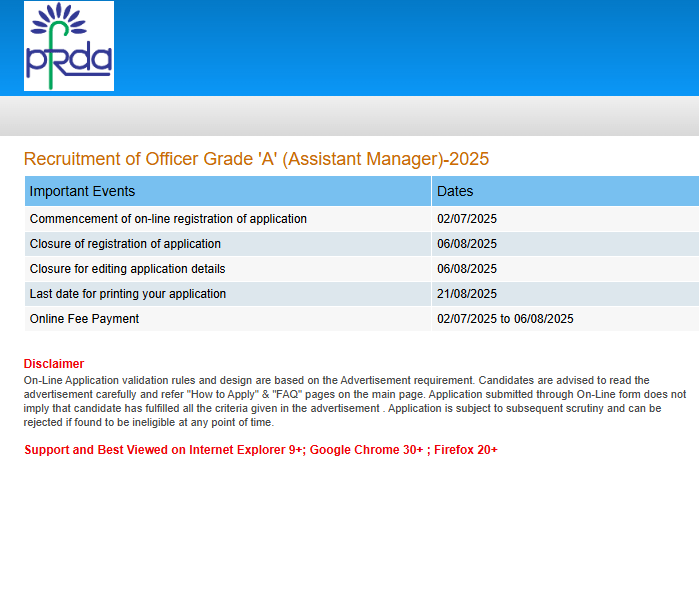Click the empty white area below the browser notice
Viewport: 699px width, 614px height.
350,540
